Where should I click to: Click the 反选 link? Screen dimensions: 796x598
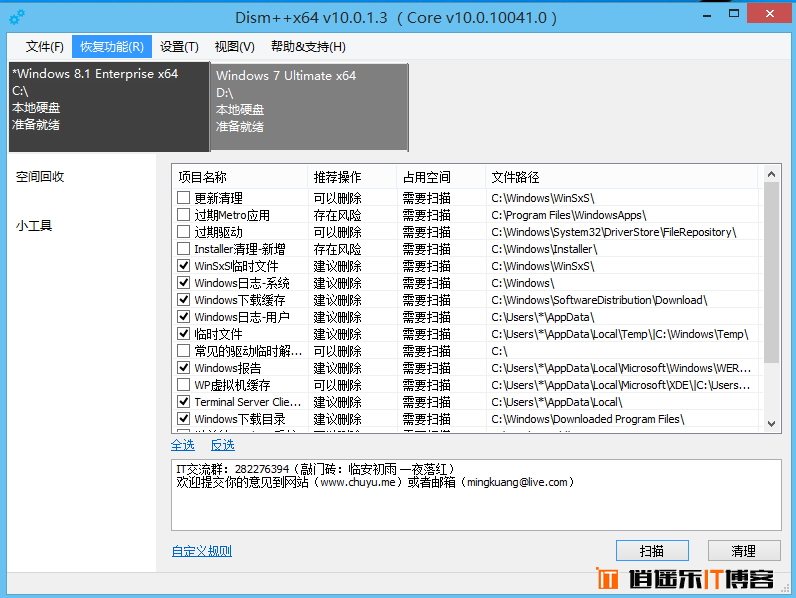(222, 445)
